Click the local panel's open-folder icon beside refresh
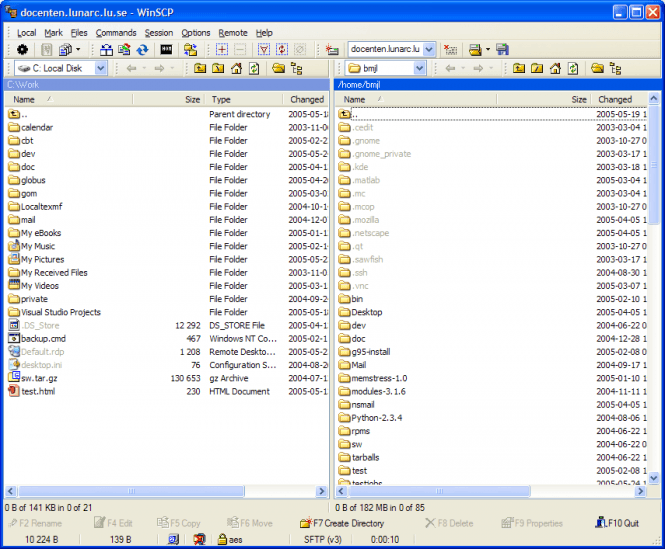 [278, 68]
